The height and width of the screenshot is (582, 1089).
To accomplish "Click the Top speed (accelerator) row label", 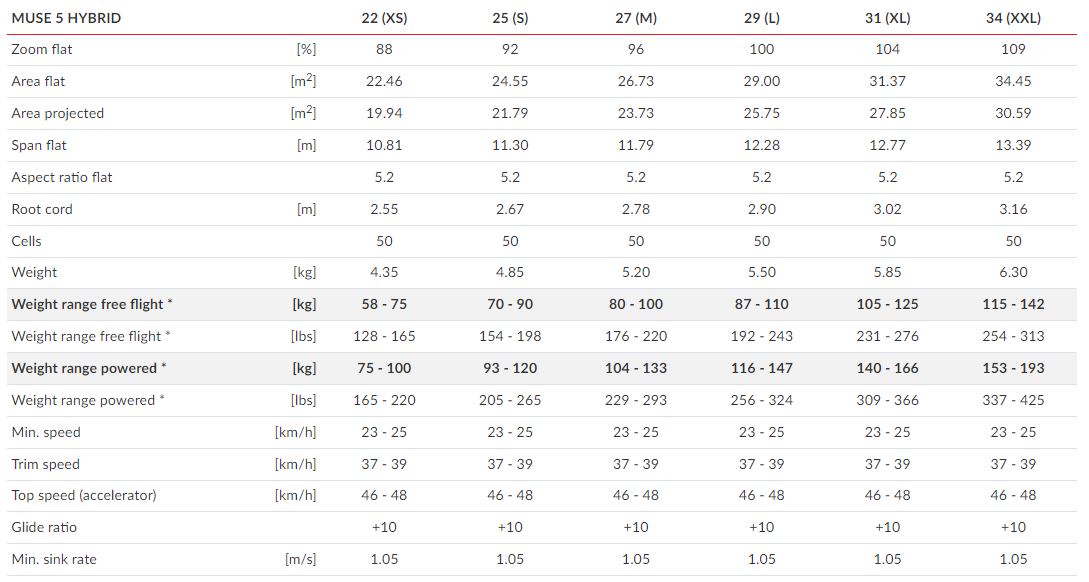I will click(x=84, y=495).
